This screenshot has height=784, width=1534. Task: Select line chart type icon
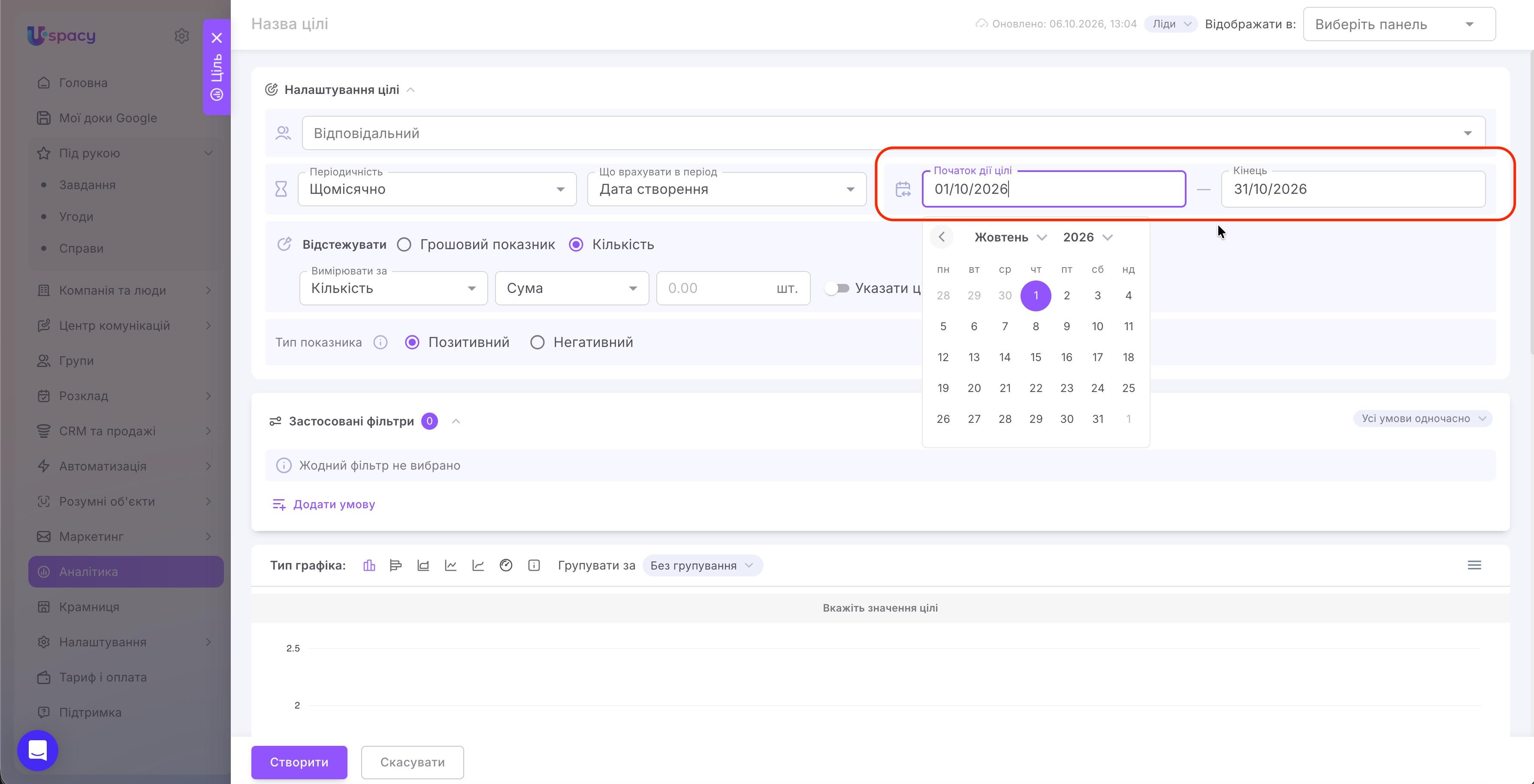pos(450,565)
